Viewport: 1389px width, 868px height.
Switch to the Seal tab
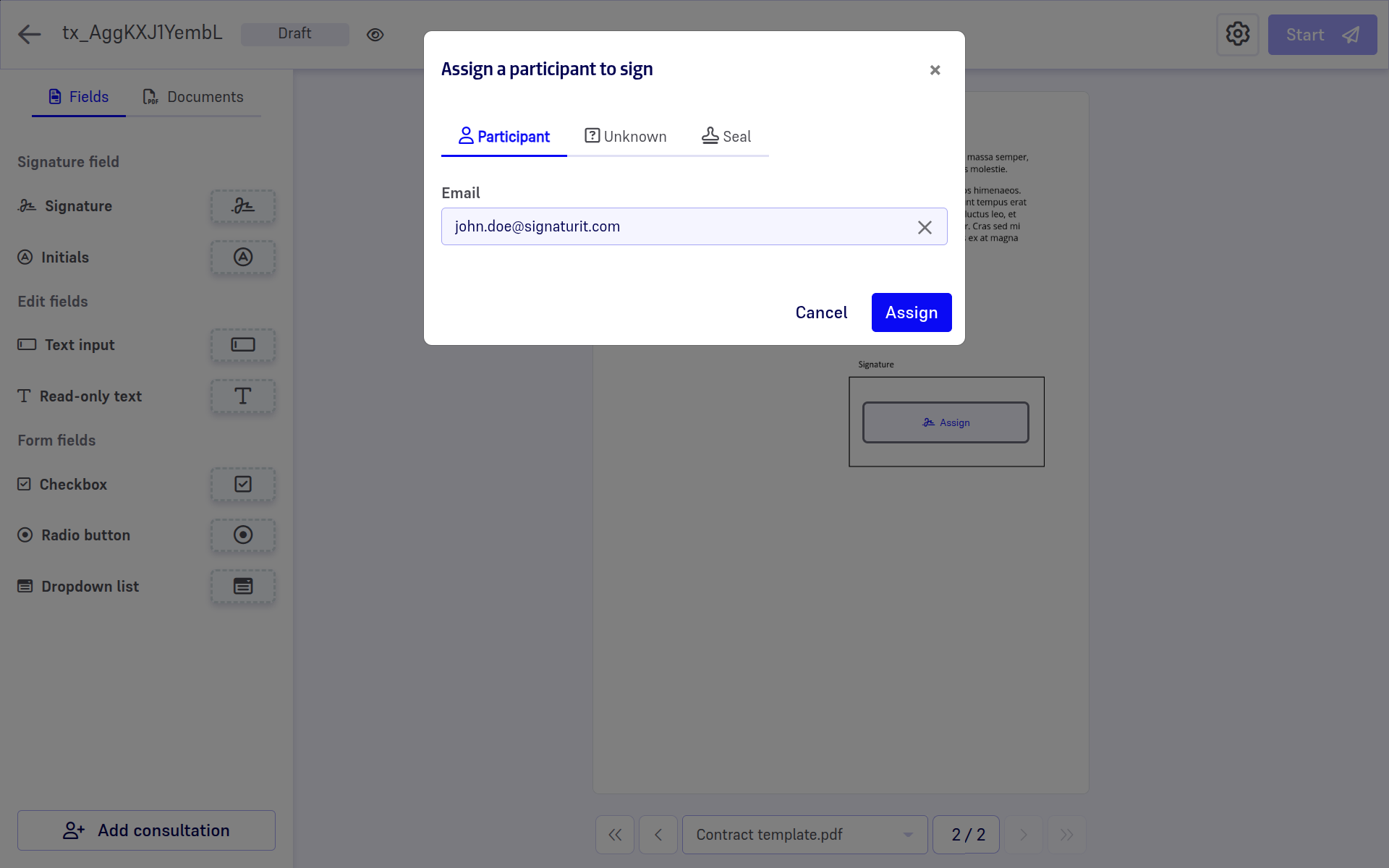[x=726, y=137]
